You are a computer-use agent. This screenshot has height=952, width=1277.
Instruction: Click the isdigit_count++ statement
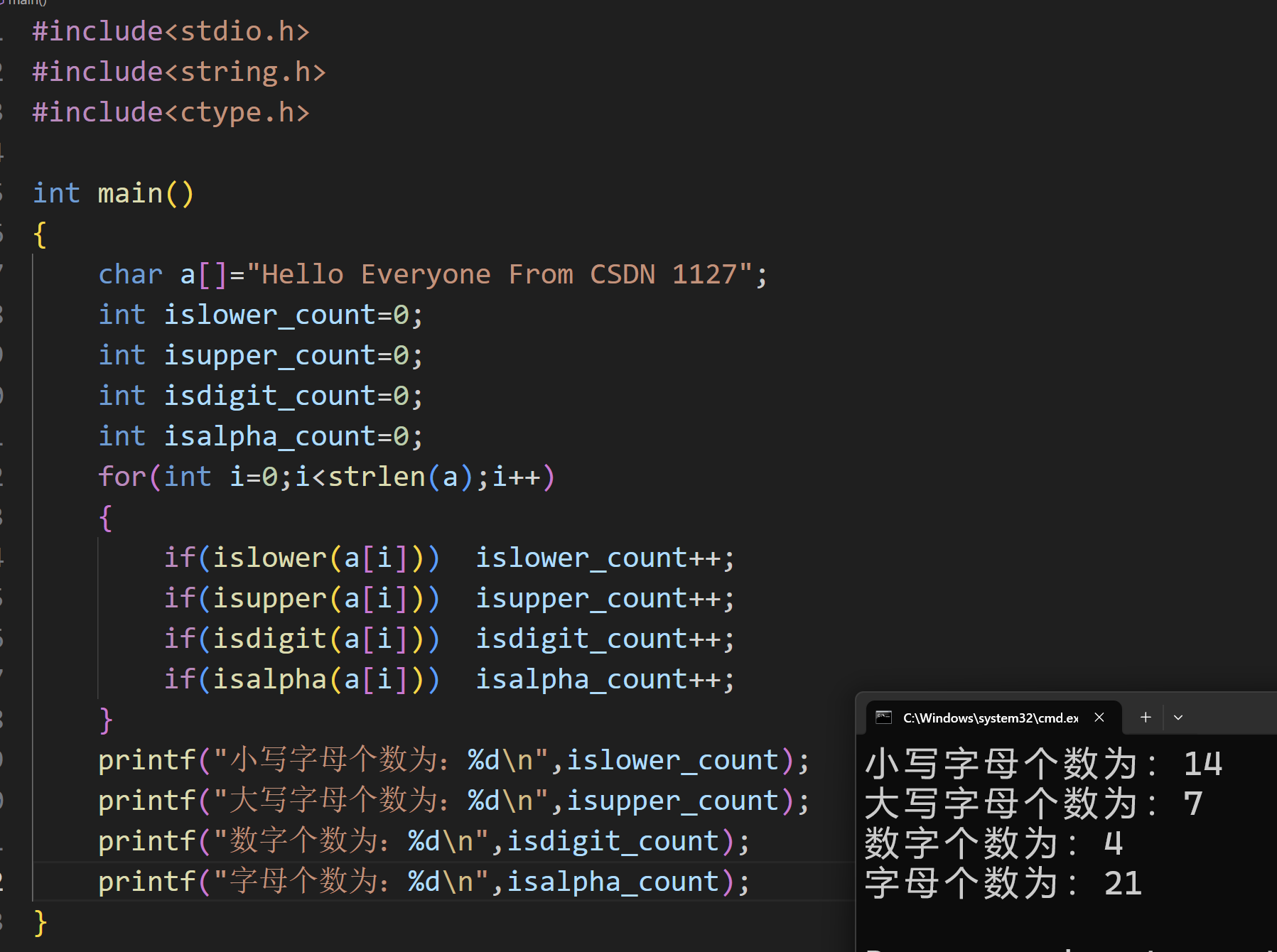coord(604,637)
